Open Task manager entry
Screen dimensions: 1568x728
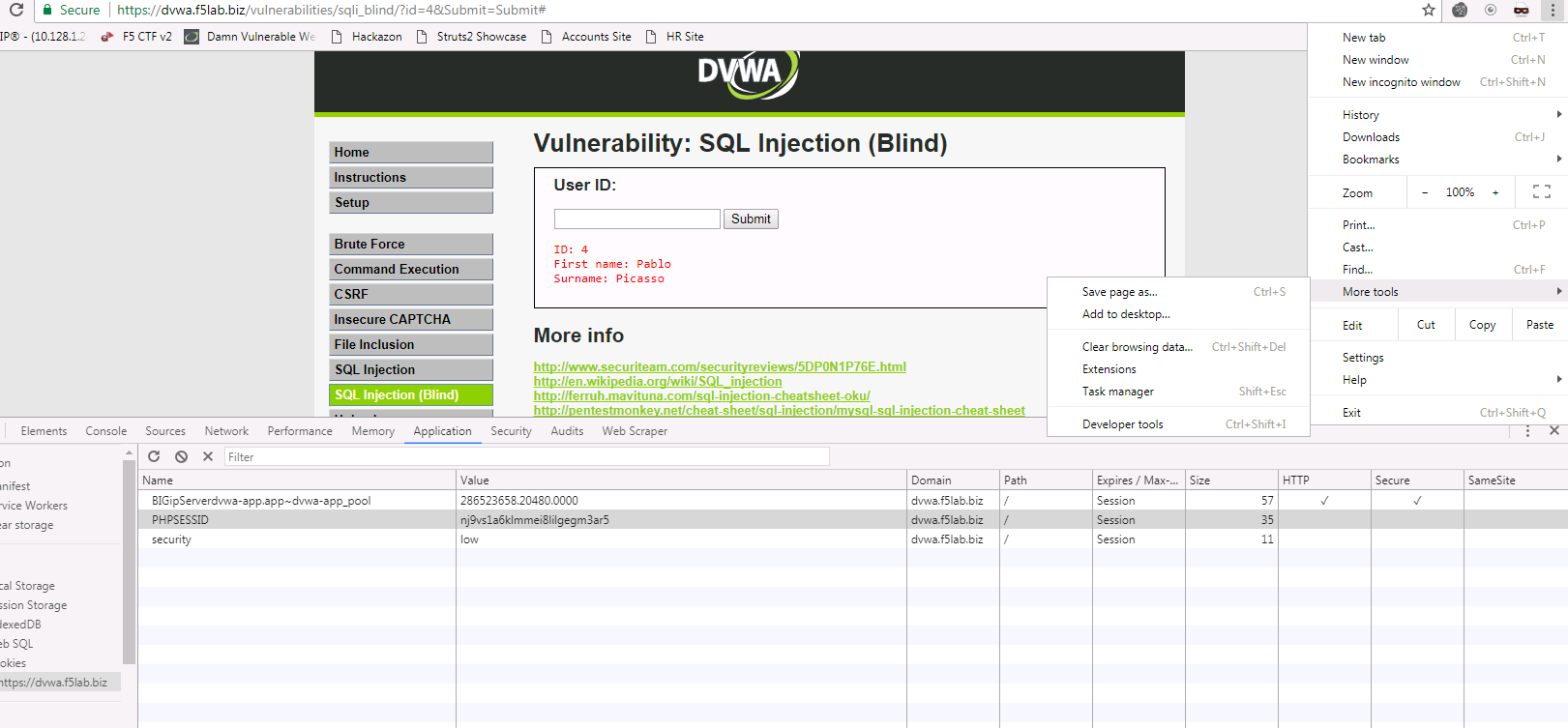coord(1178,392)
